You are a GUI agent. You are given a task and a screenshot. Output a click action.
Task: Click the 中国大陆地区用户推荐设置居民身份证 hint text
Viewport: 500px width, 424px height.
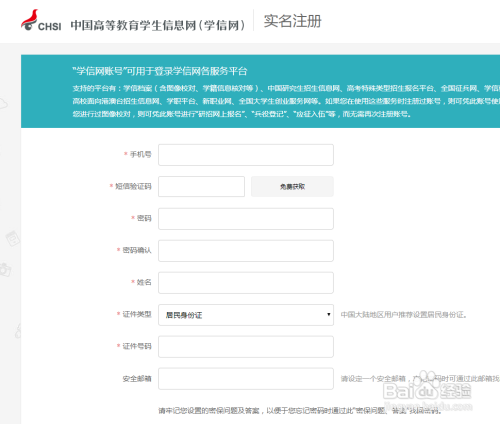(403, 315)
